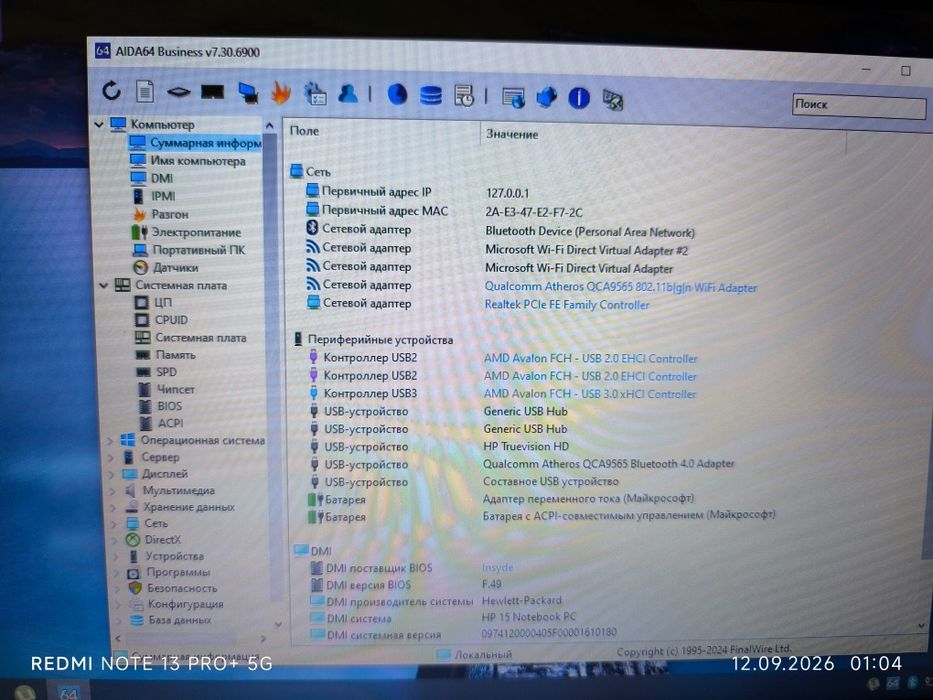Image resolution: width=933 pixels, height=700 pixels.
Task: Click the tree panel scroll-down arrow
Action: click(278, 624)
